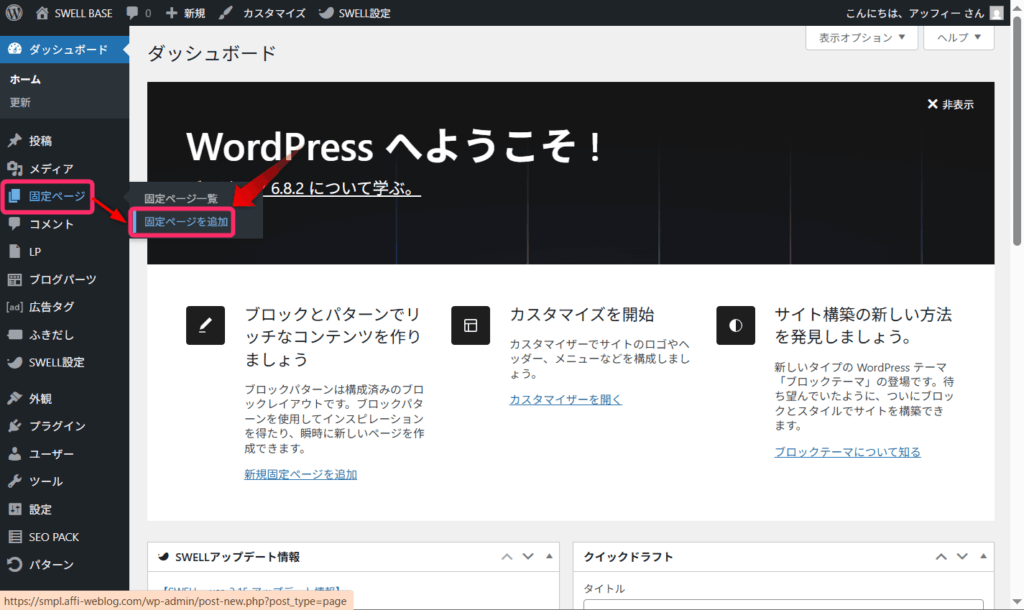1024x610 pixels.
Task: Open プラグイン plug icon
Action: click(x=14, y=426)
